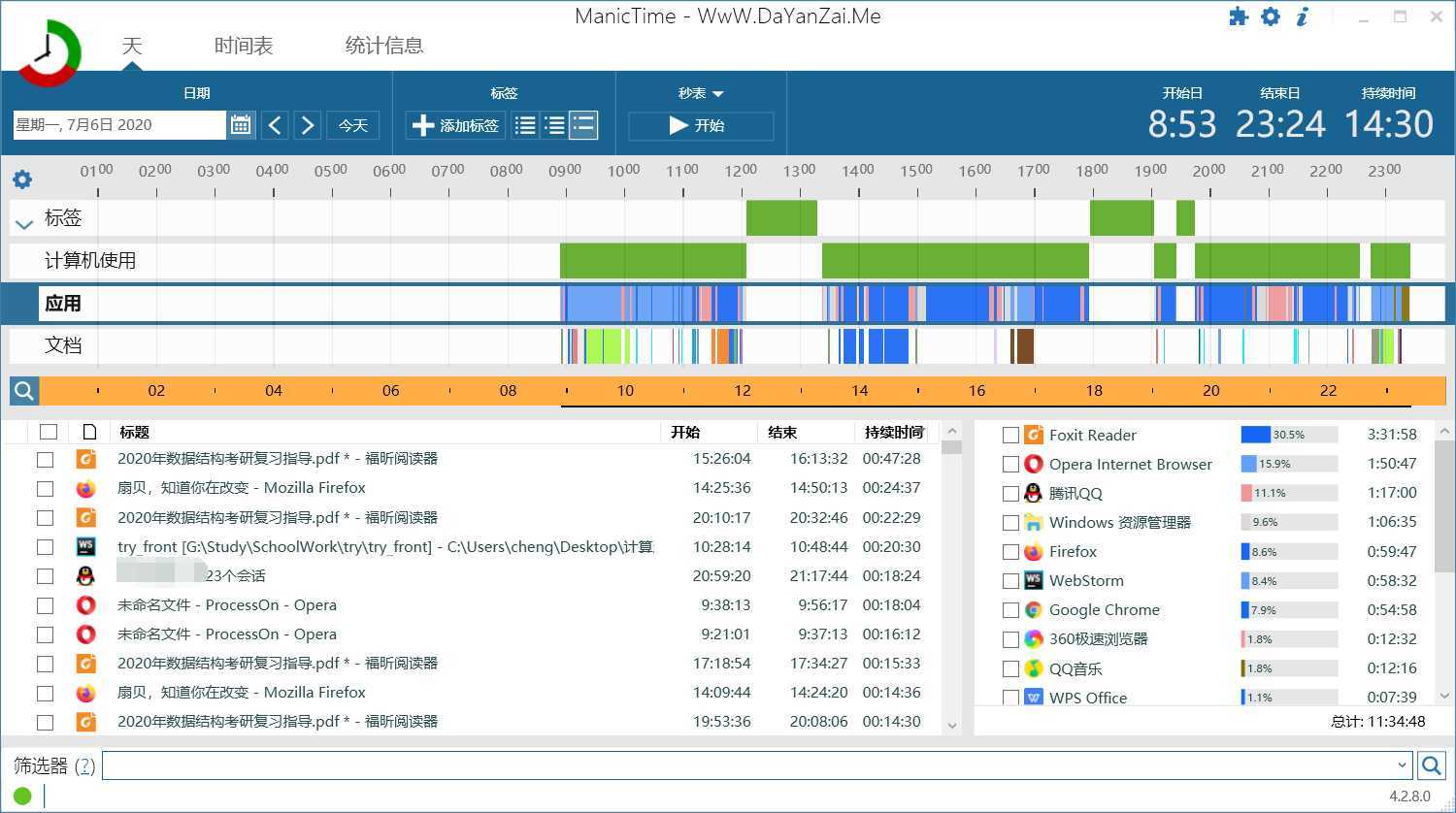The width and height of the screenshot is (1456, 813).
Task: Click the info "i" icon
Action: 1303,16
